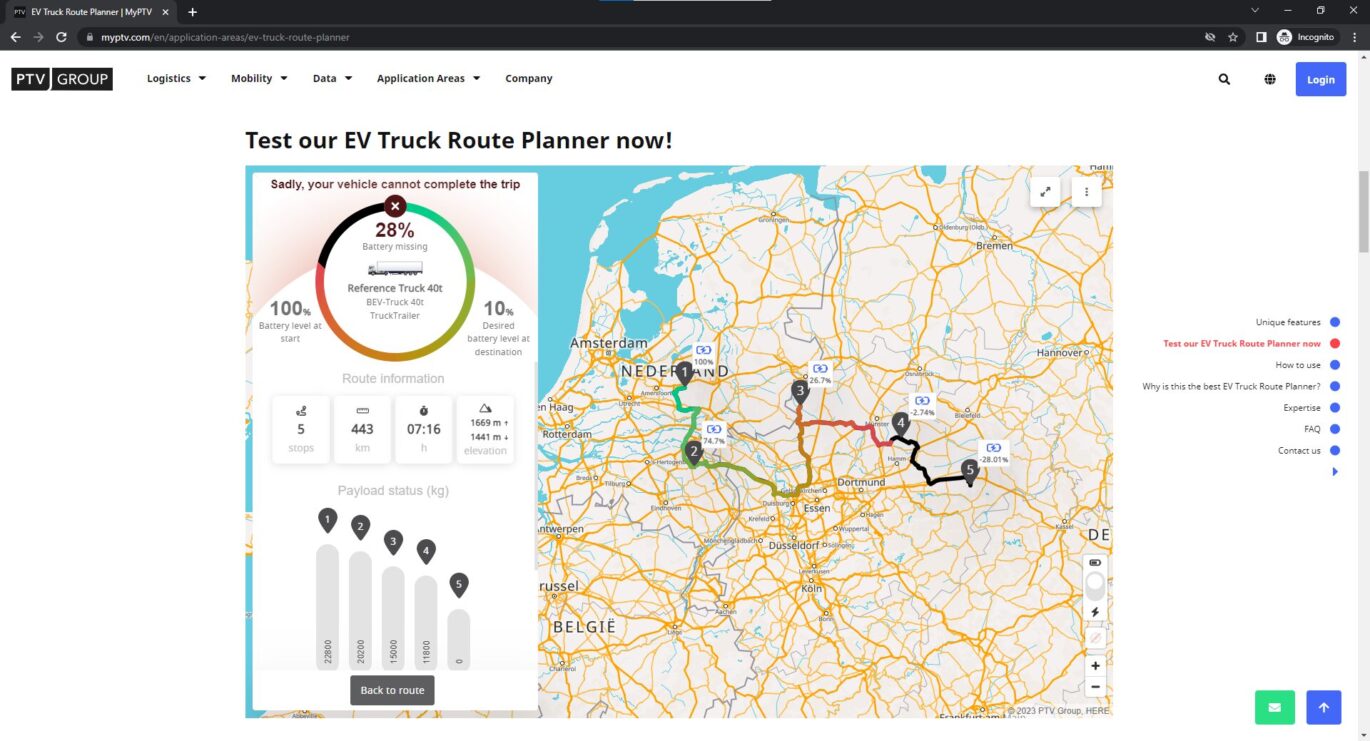Dismiss the battery gauge with the X toggle
Image resolution: width=1370 pixels, height=741 pixels.
pos(394,206)
